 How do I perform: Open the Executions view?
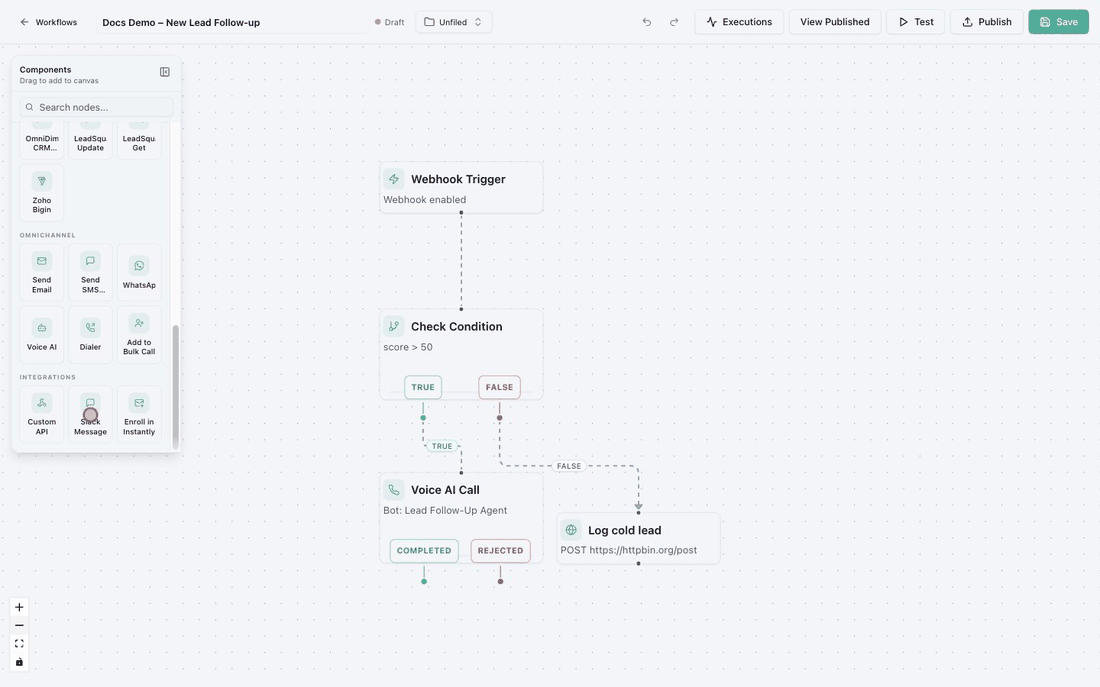pyautogui.click(x=739, y=22)
